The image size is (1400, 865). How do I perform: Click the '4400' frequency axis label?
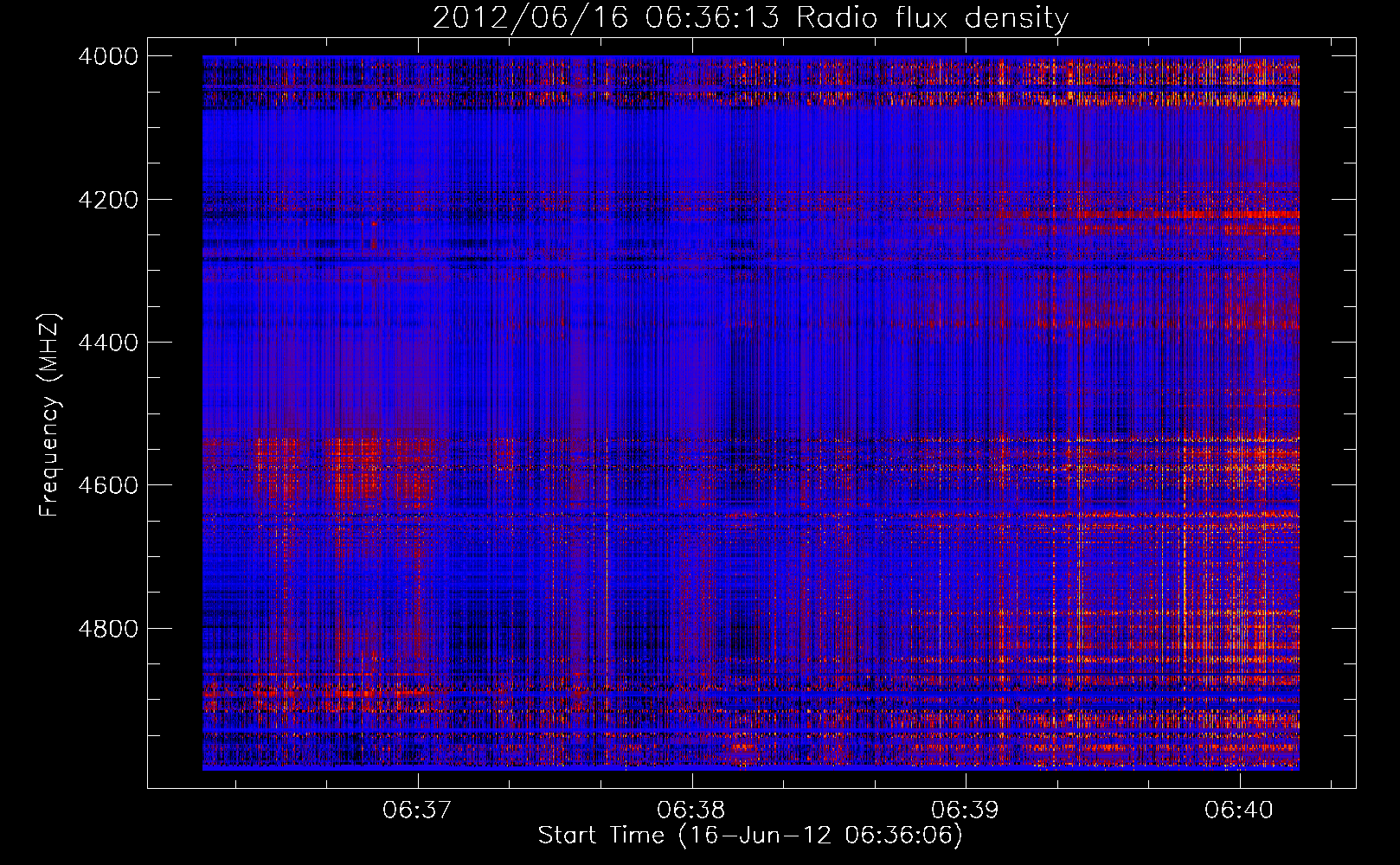pos(108,343)
